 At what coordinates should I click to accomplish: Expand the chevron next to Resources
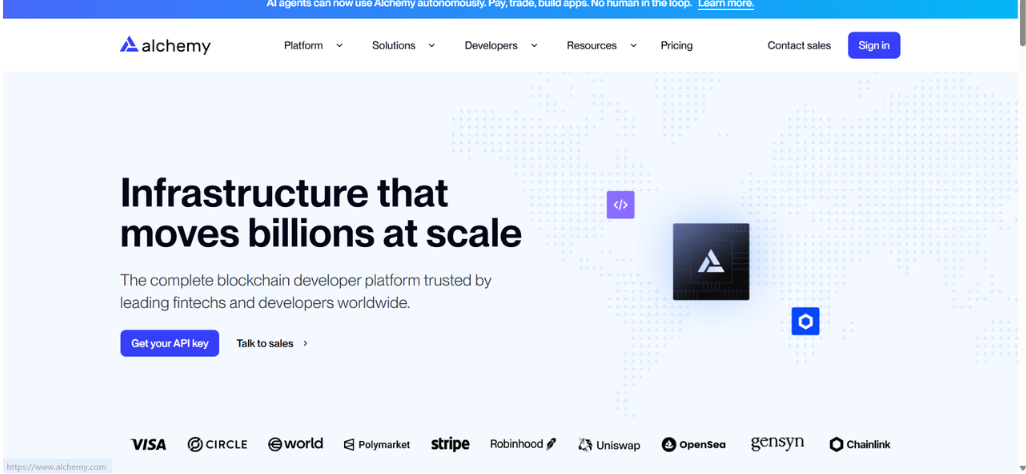pyautogui.click(x=633, y=46)
